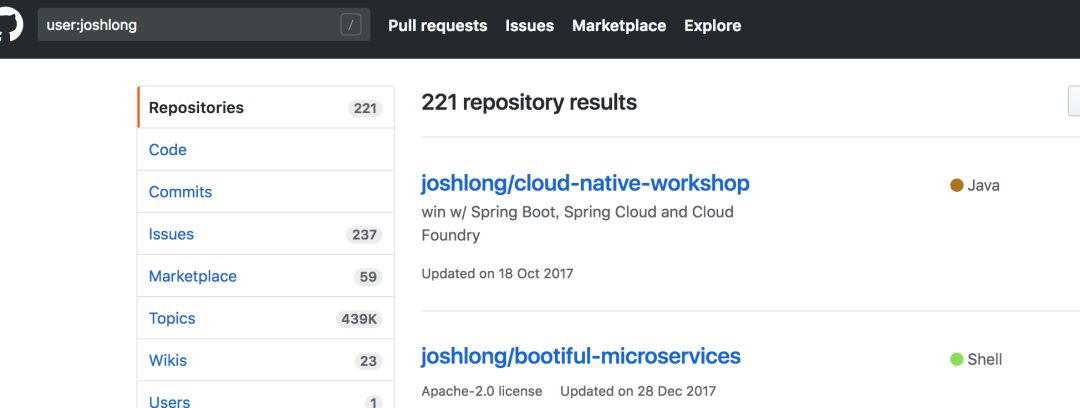Open Marketplace in the header bar
The width and height of the screenshot is (1080, 408).
click(618, 26)
